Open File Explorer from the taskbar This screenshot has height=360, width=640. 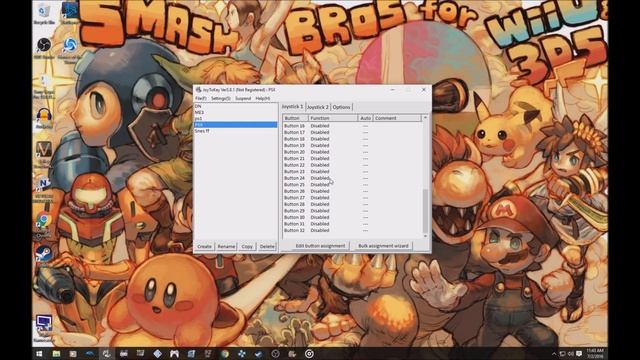tap(56, 353)
